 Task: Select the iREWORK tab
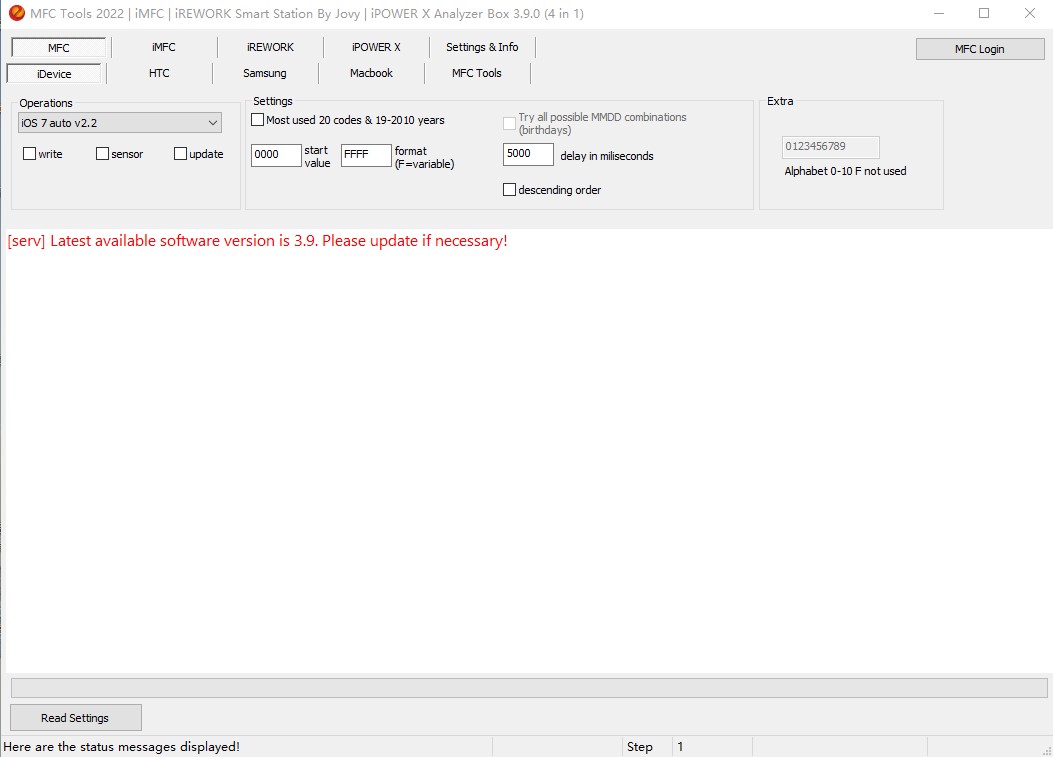click(270, 48)
